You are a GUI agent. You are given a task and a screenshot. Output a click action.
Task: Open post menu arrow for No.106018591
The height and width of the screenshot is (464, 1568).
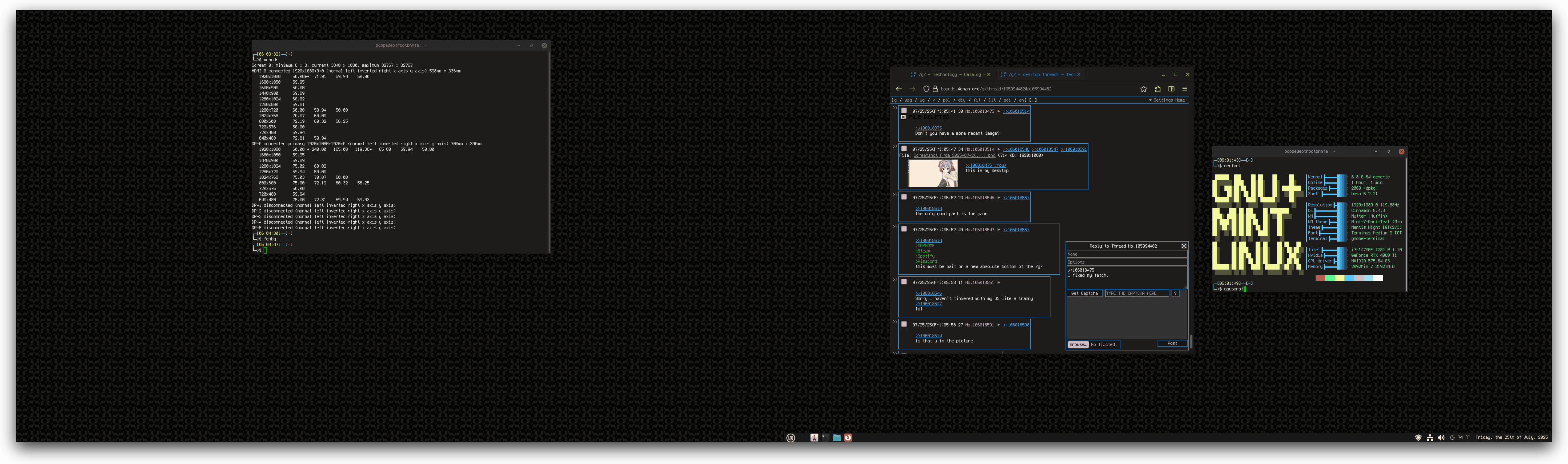[998, 325]
